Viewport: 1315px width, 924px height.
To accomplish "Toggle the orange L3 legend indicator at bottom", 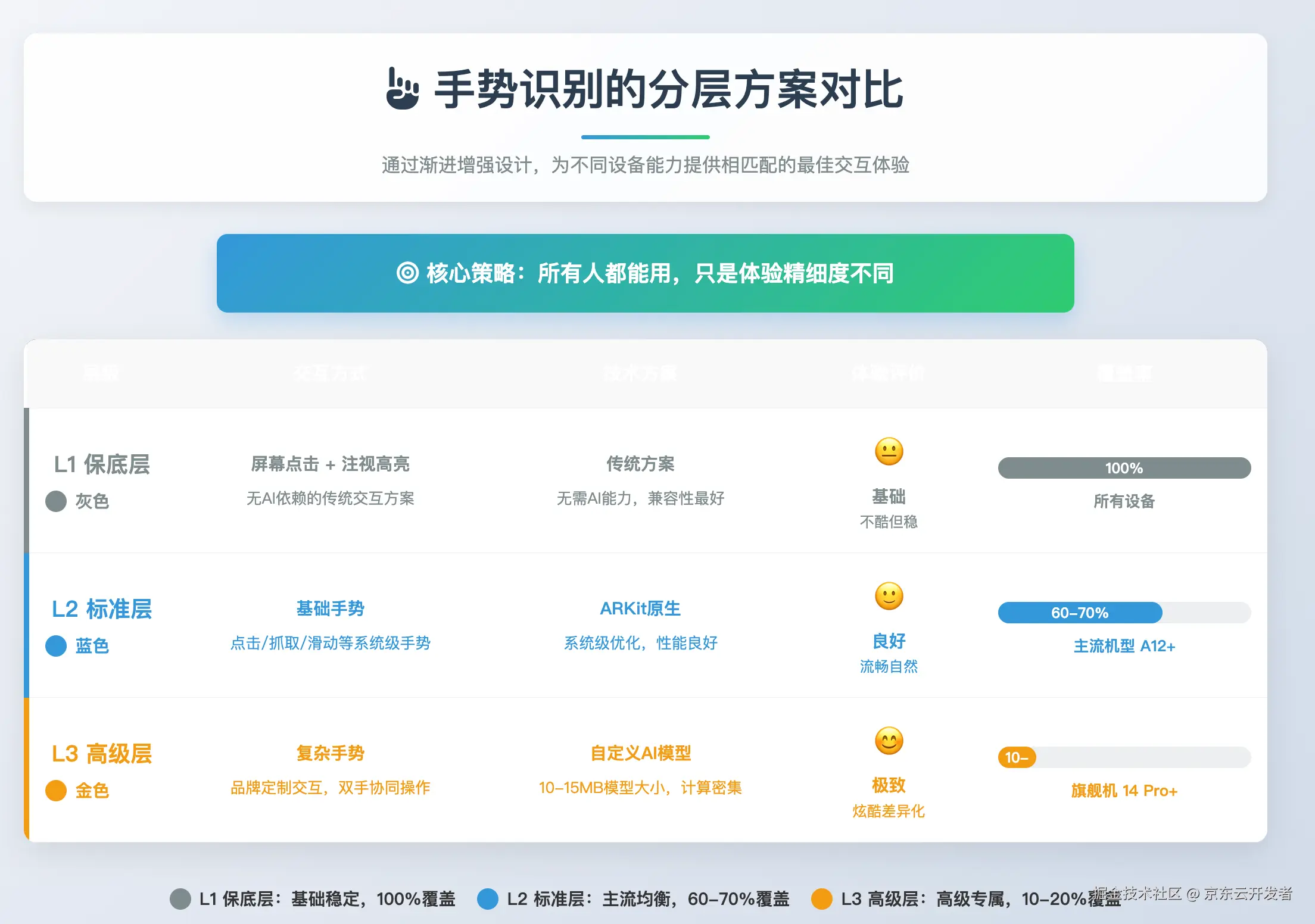I will coord(824,900).
